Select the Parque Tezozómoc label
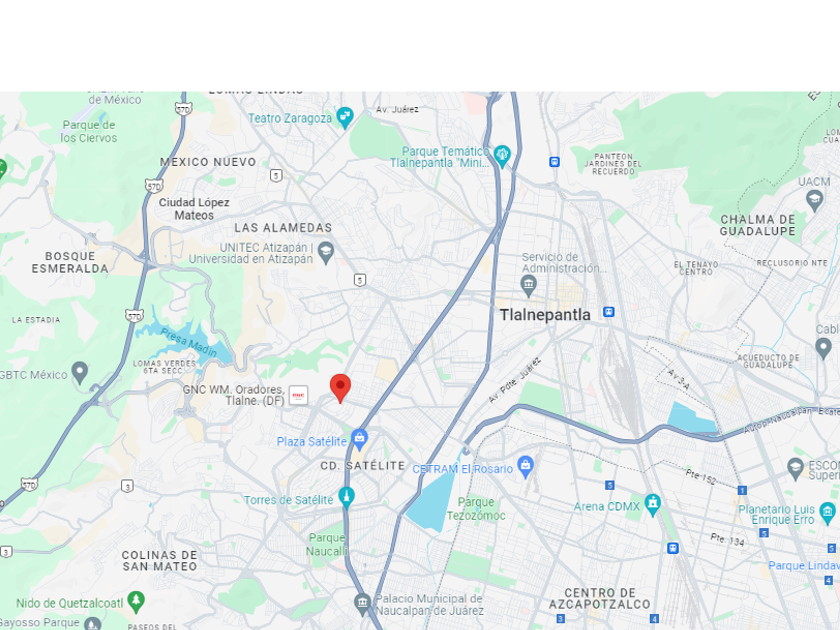The width and height of the screenshot is (840, 630). tap(476, 509)
